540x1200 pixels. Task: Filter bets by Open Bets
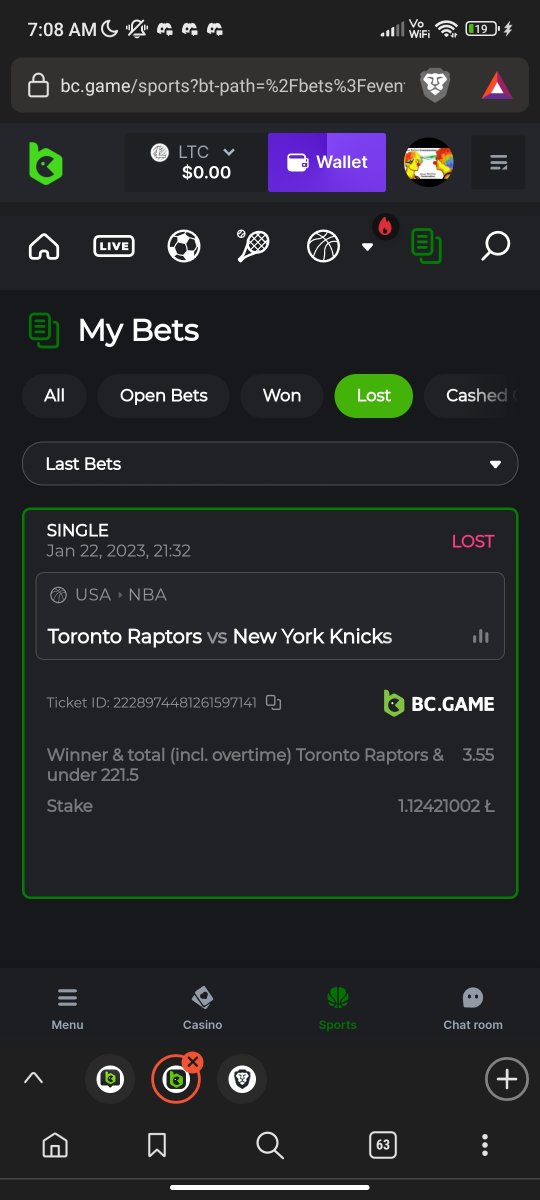[x=164, y=396]
